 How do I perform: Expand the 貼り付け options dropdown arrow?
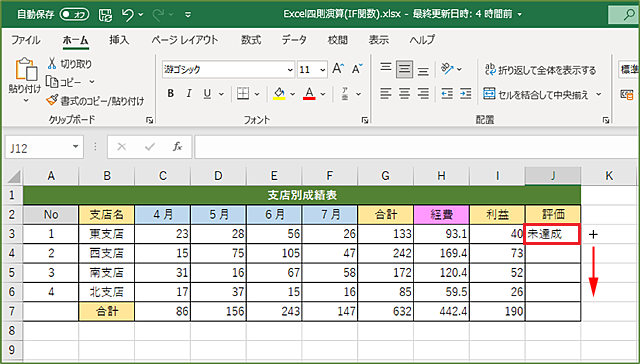coord(25,100)
